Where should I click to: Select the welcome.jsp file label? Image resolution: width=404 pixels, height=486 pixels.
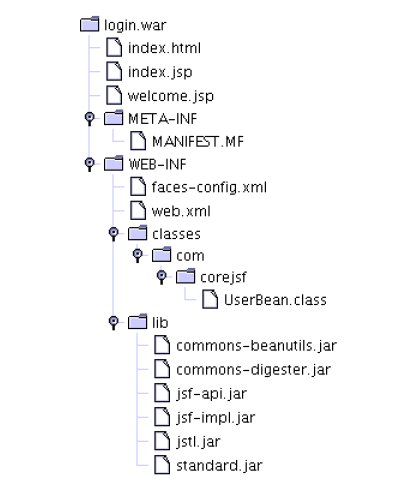coord(171,96)
